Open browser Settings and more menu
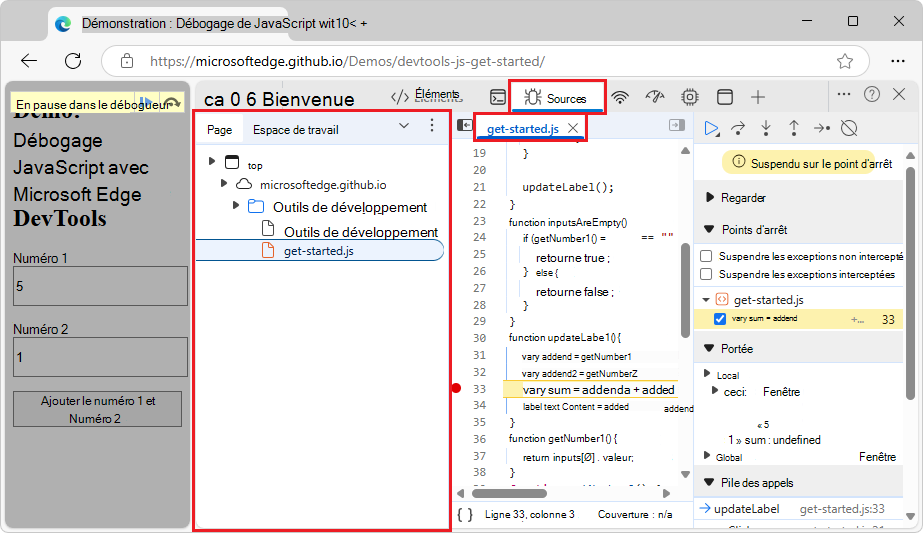Screen dimensions: 923x533 click(898, 61)
